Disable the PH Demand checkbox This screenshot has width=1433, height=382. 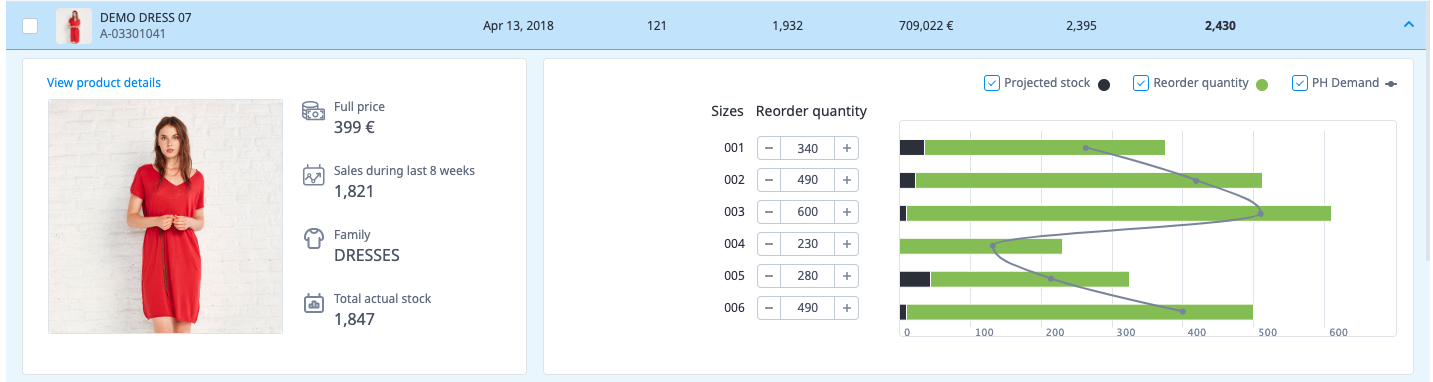point(1300,83)
